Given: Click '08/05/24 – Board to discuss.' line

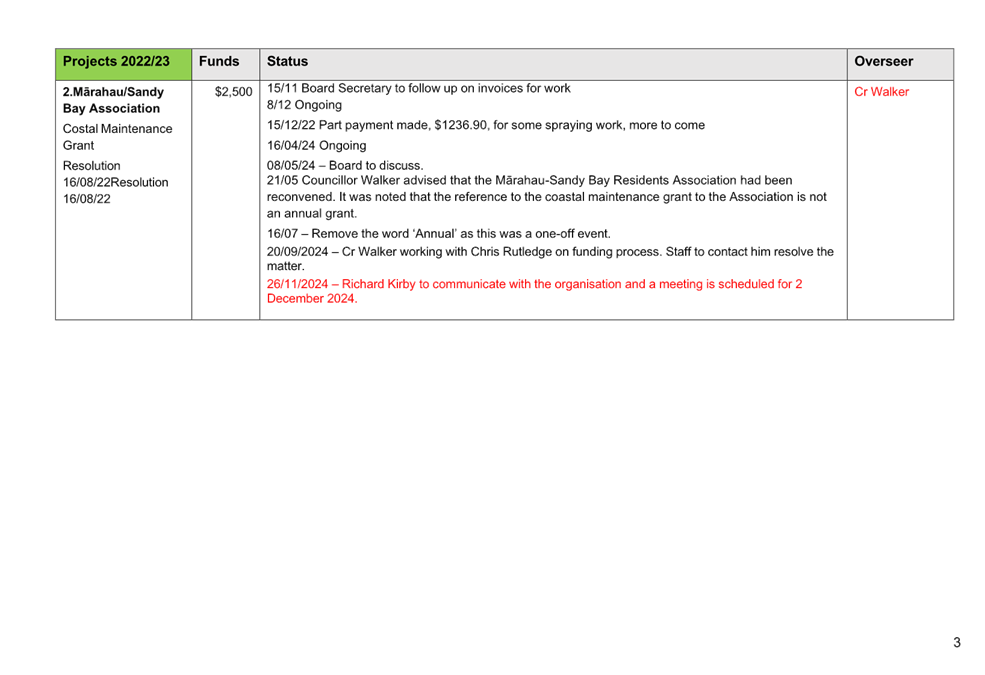Looking at the screenshot, I should [x=345, y=165].
